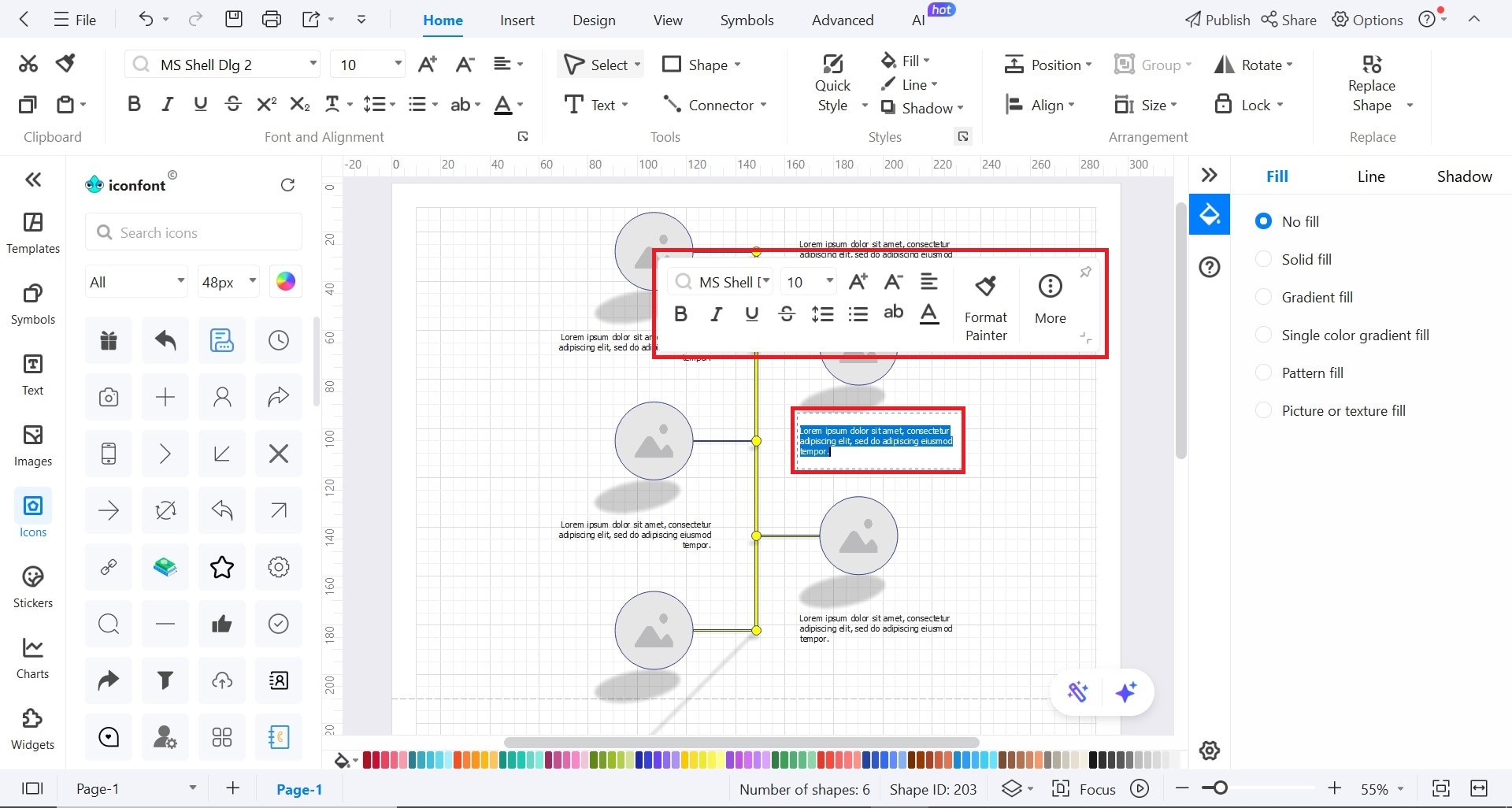Screen dimensions: 1512x808
Task: Switch to the Advanced ribbon tab
Action: tap(843, 20)
